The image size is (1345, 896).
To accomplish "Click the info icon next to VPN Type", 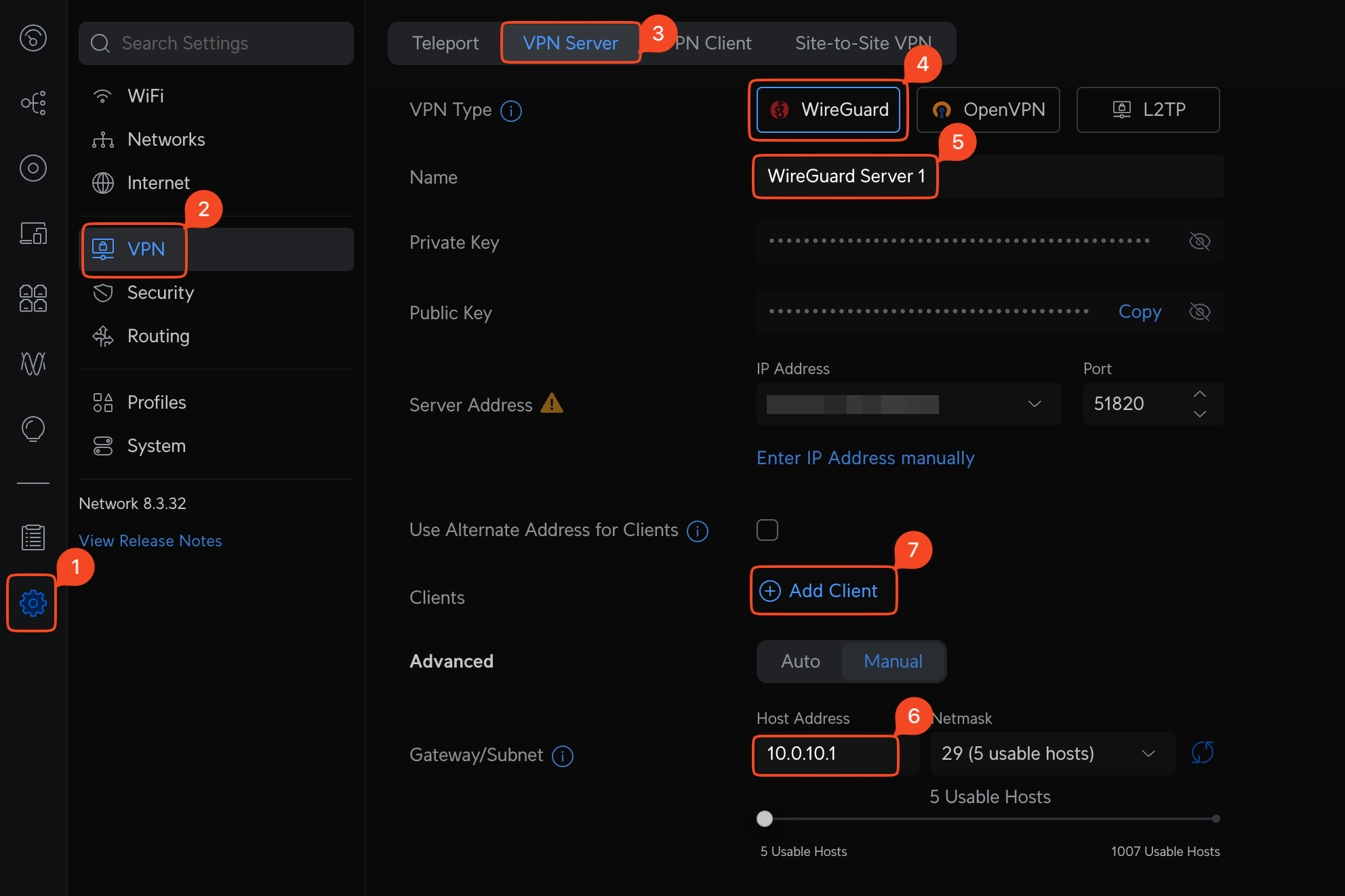I will [511, 110].
